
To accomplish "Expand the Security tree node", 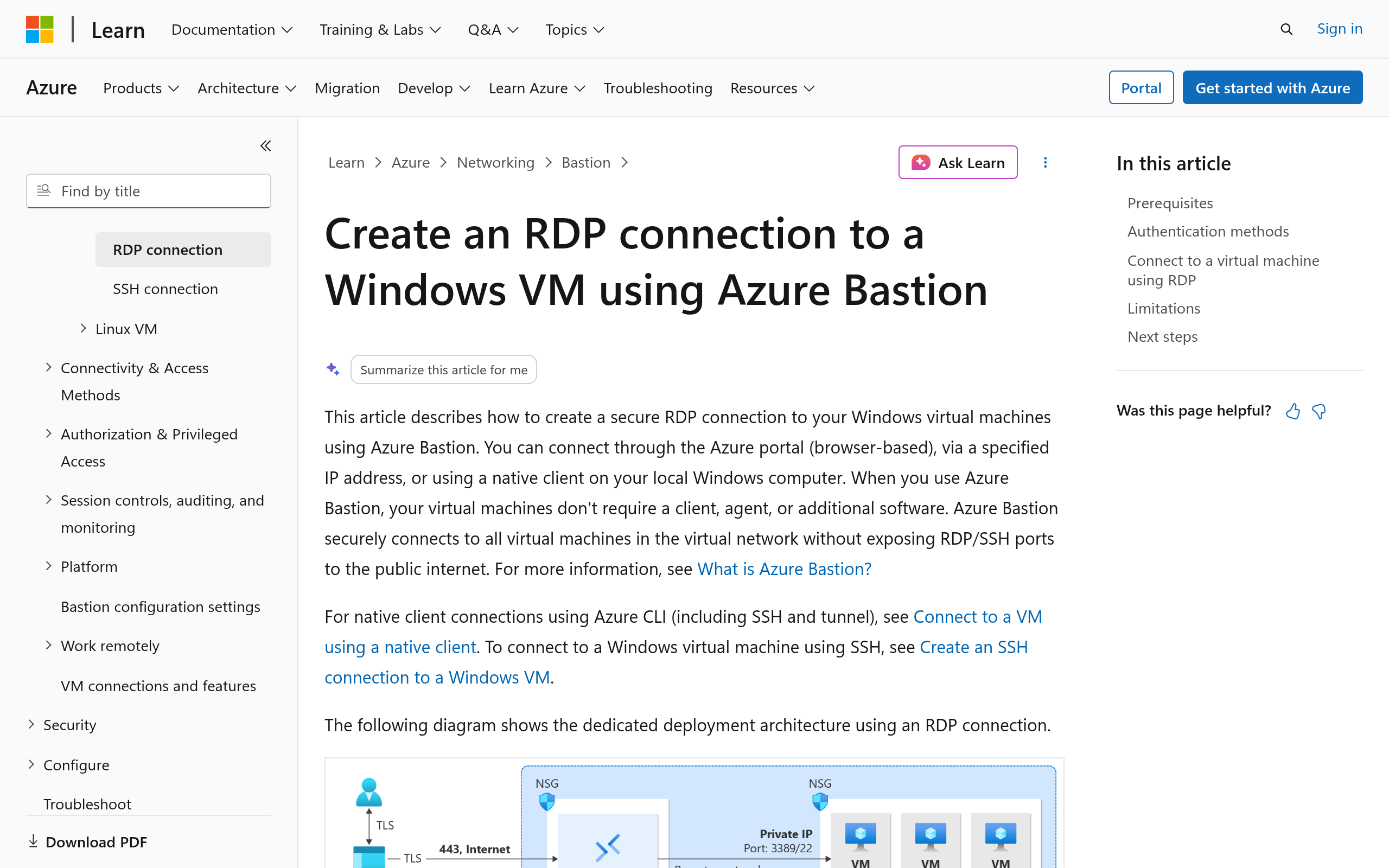I will click(31, 724).
